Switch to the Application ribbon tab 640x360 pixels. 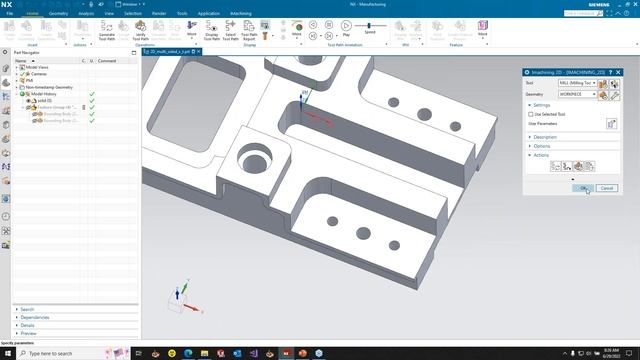(x=209, y=13)
